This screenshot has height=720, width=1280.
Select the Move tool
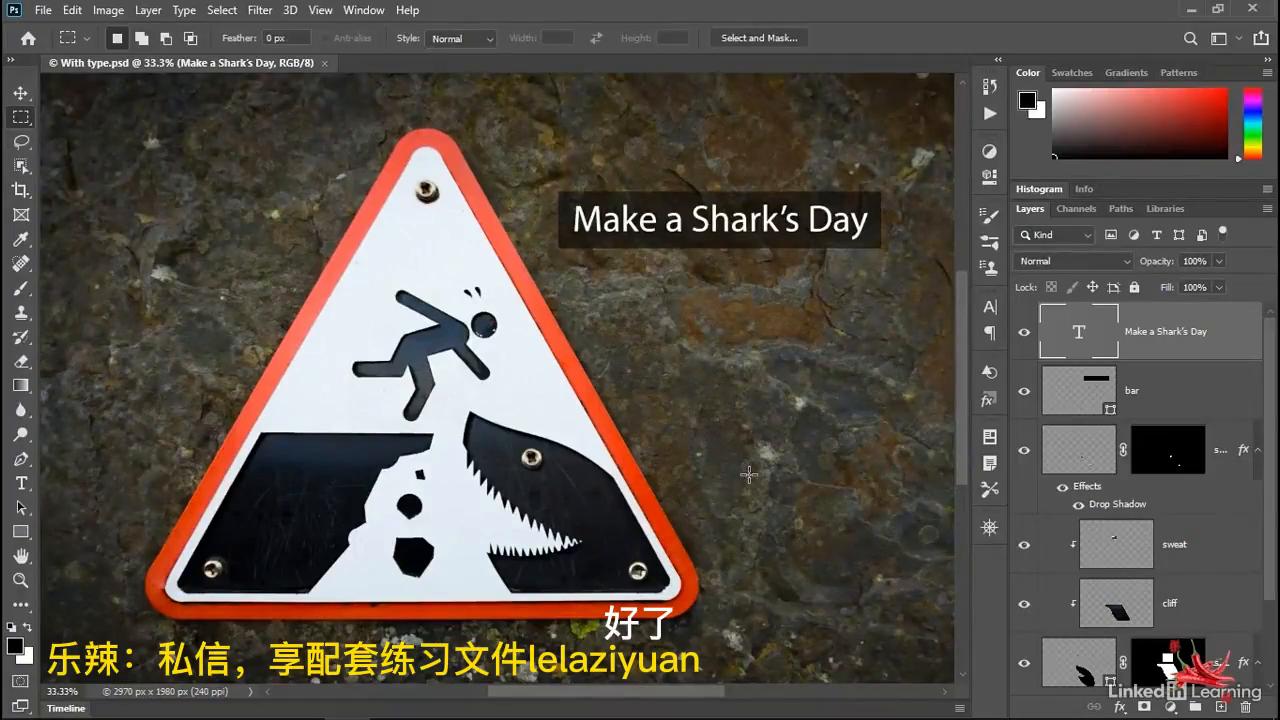coord(21,92)
